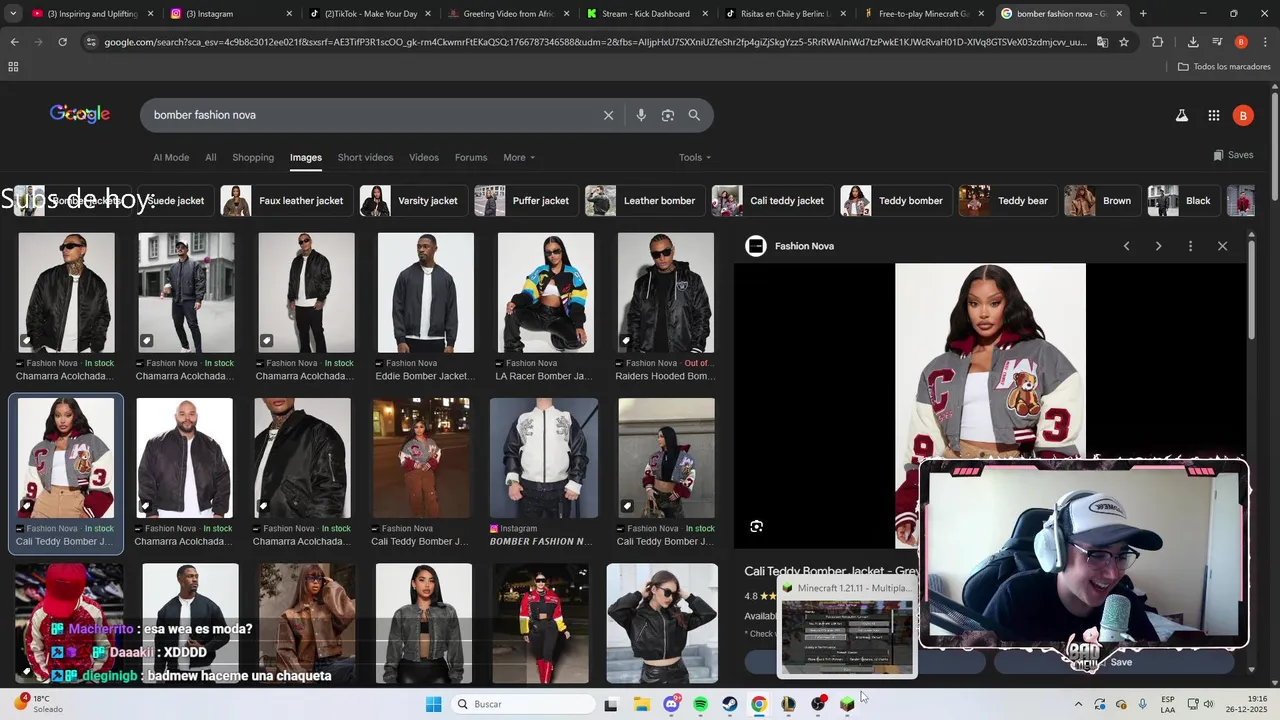Open File Explorer from the taskbar
The image size is (1280, 720).
coord(641,704)
